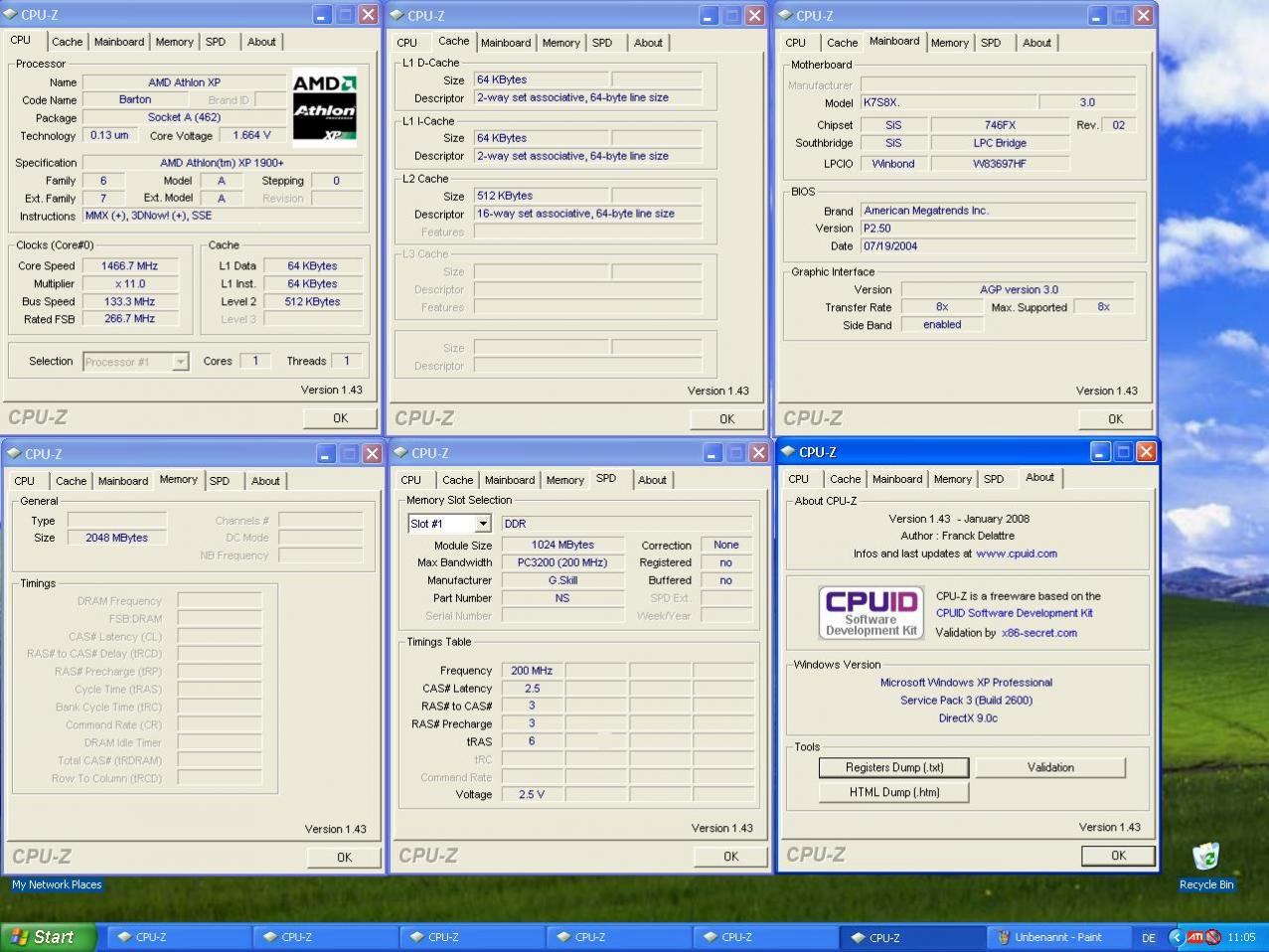Click OK in the SPD window
Screen dimensions: 1269x952
click(x=730, y=856)
